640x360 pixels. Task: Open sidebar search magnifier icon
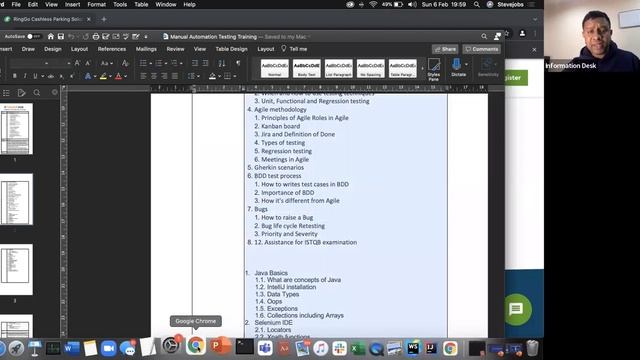coord(37,93)
